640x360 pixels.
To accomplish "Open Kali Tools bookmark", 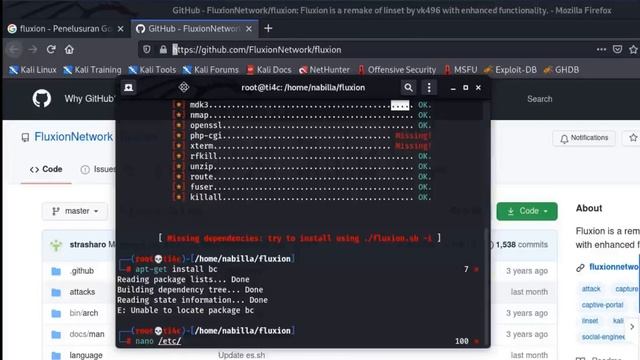I will point(152,70).
